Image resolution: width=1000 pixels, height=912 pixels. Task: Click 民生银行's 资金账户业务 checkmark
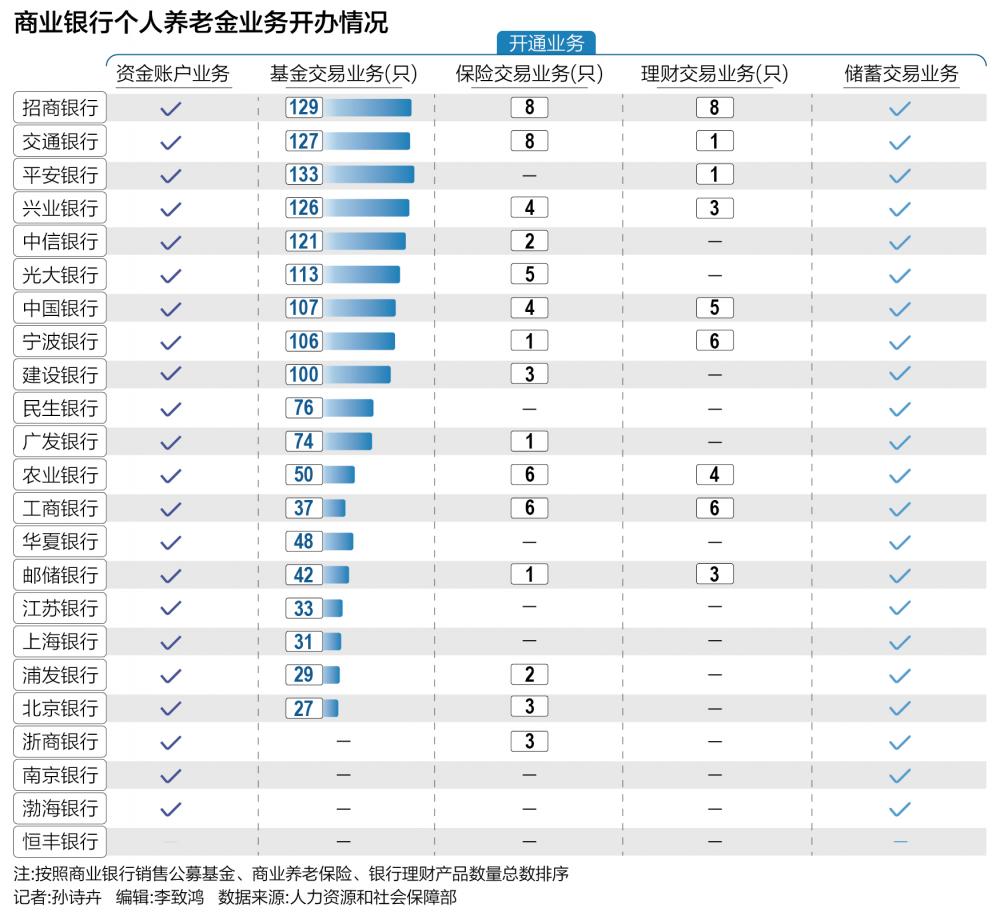(171, 409)
